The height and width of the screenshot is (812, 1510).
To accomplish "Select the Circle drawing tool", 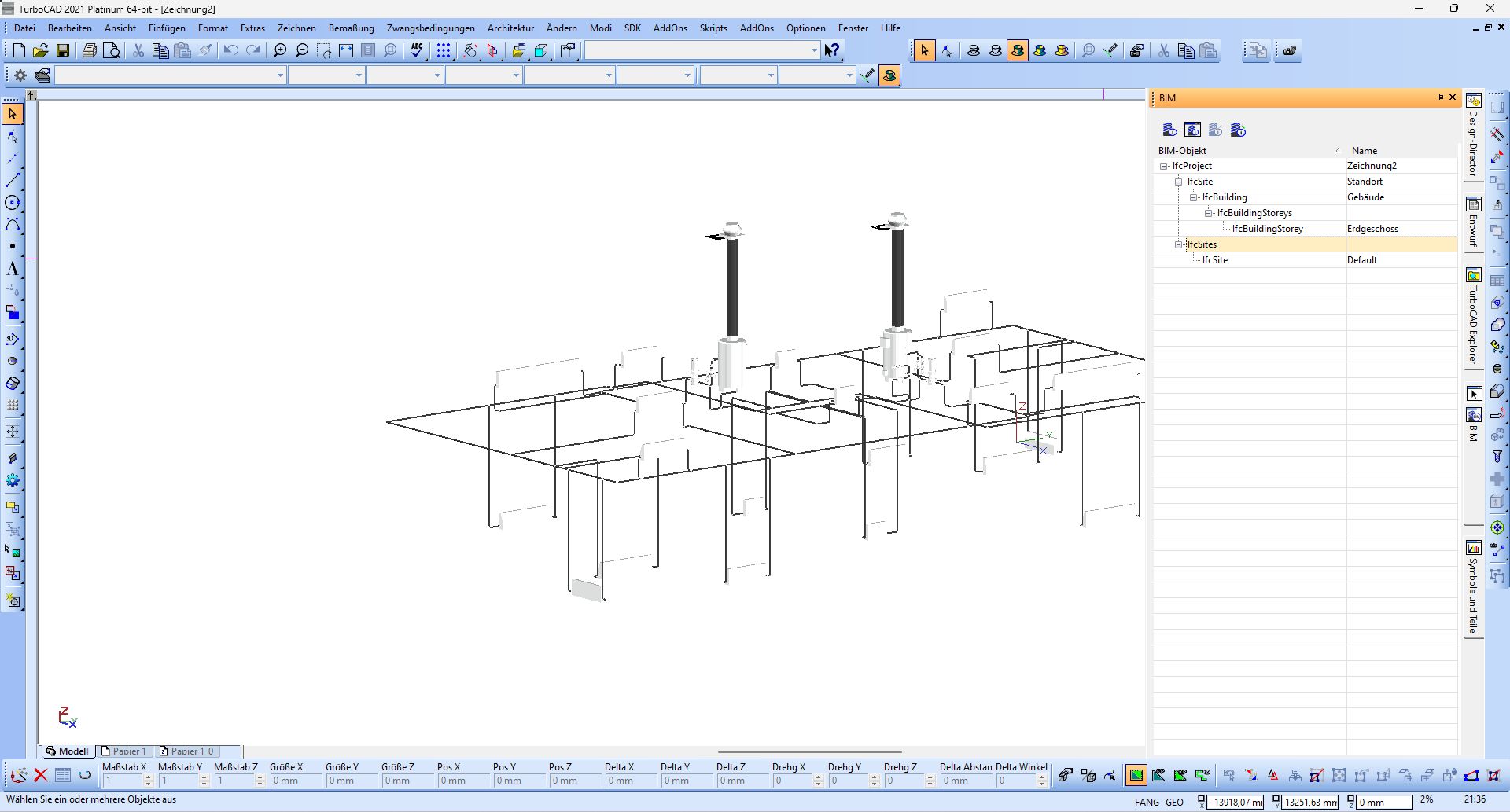I will [12, 203].
